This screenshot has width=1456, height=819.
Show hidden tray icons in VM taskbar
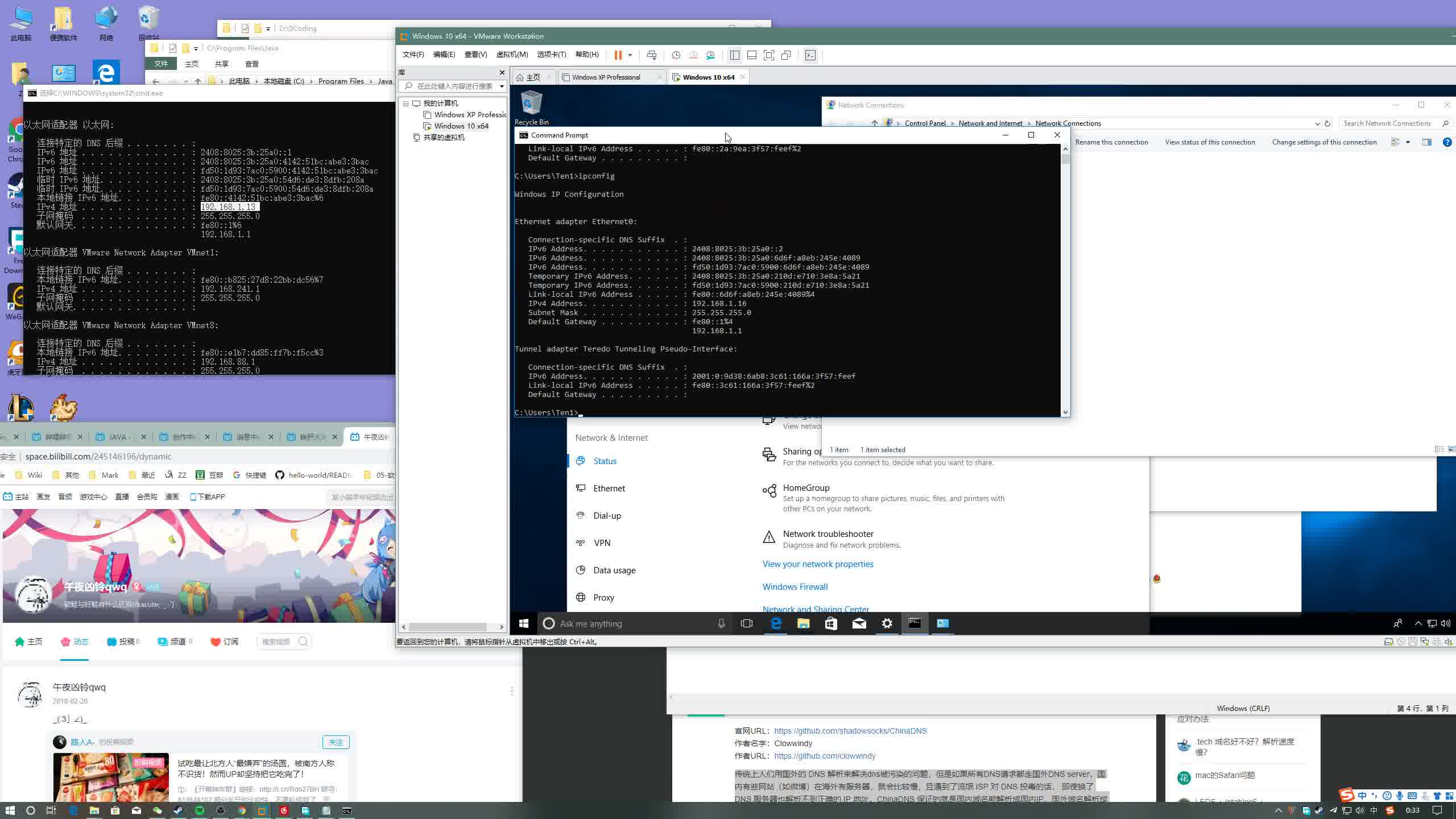(x=1418, y=624)
